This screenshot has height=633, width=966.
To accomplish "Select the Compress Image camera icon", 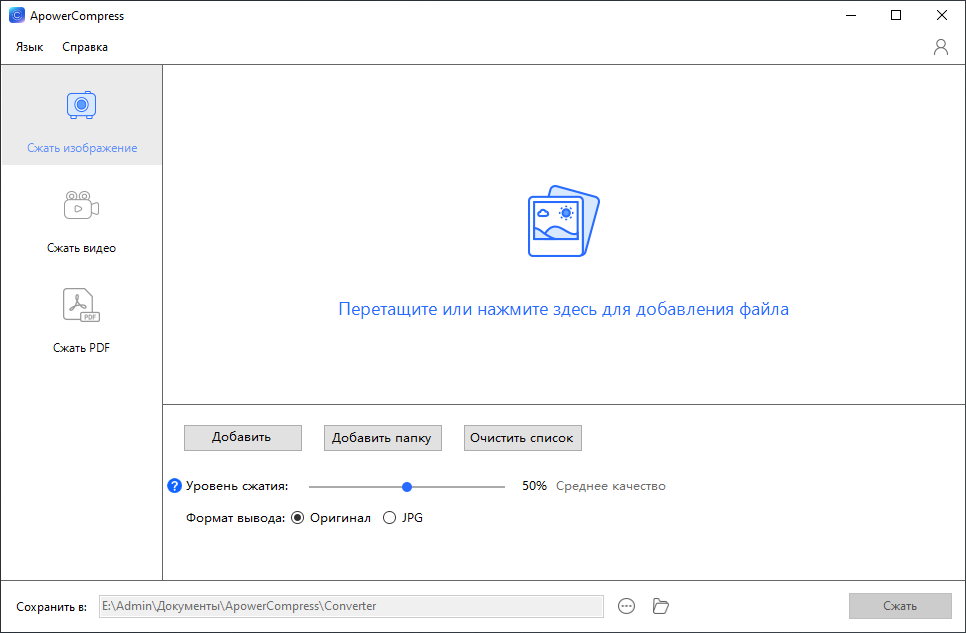I will 81,105.
